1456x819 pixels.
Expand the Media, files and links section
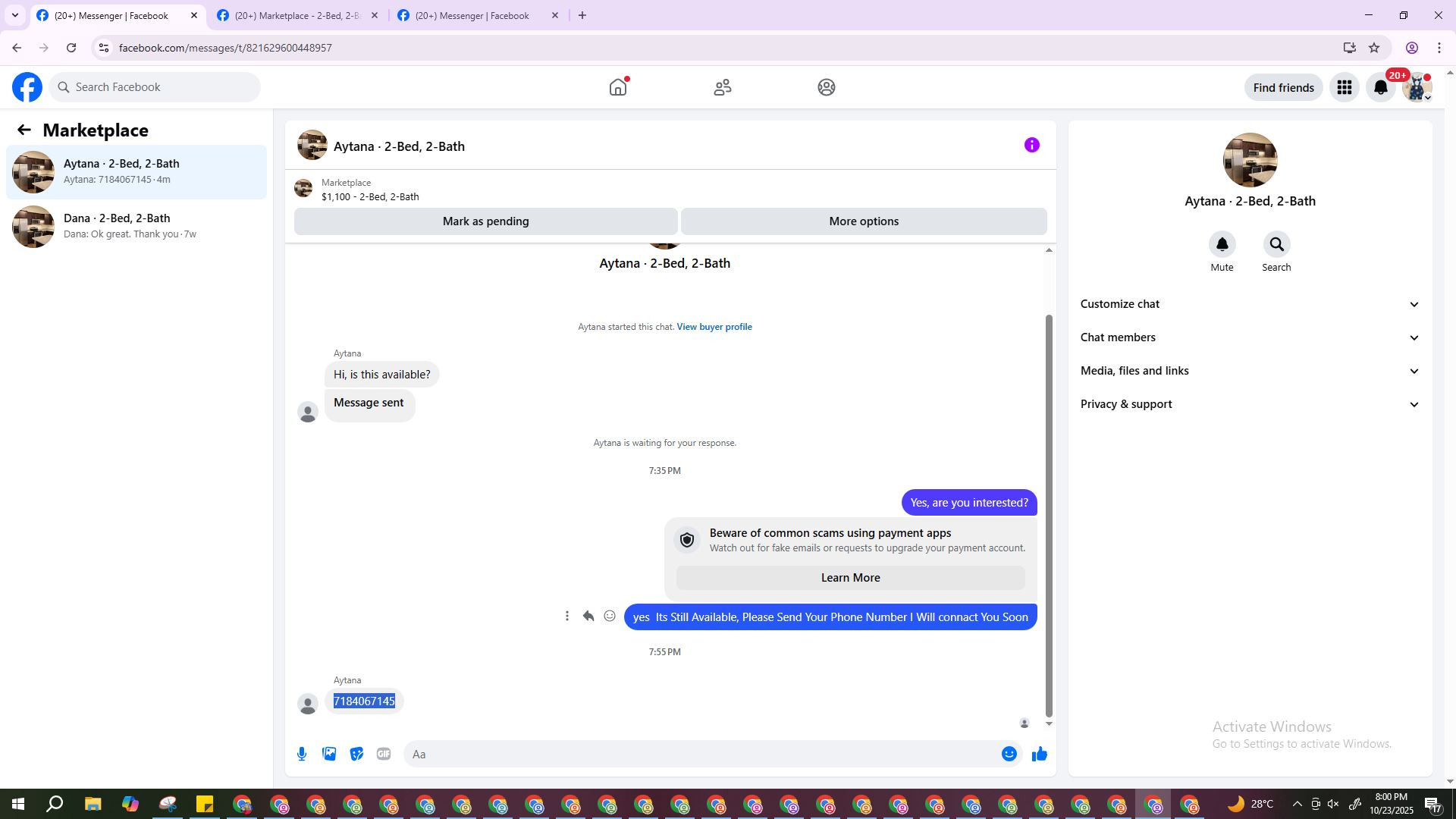tap(1249, 371)
